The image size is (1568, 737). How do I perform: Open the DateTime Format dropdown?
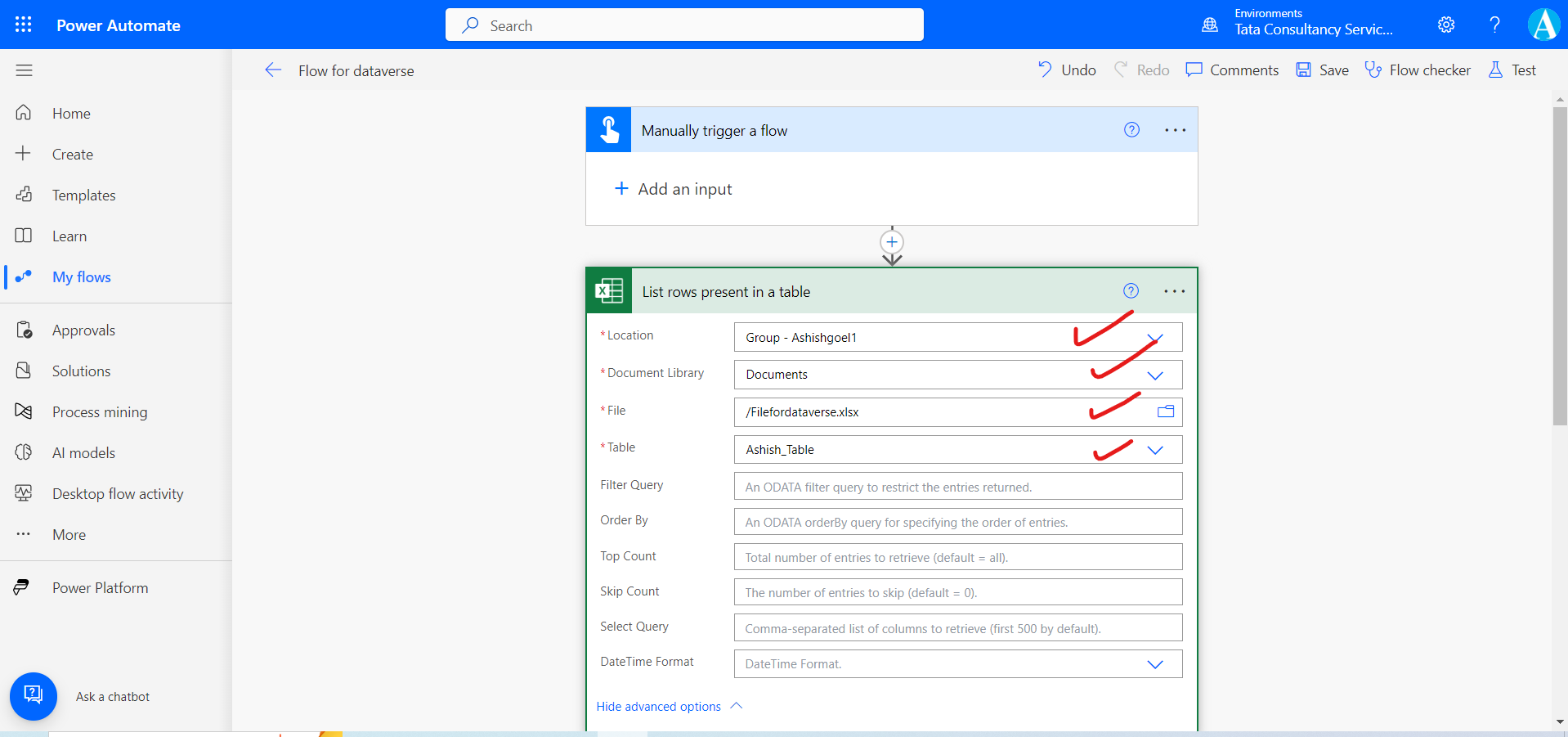click(1155, 664)
